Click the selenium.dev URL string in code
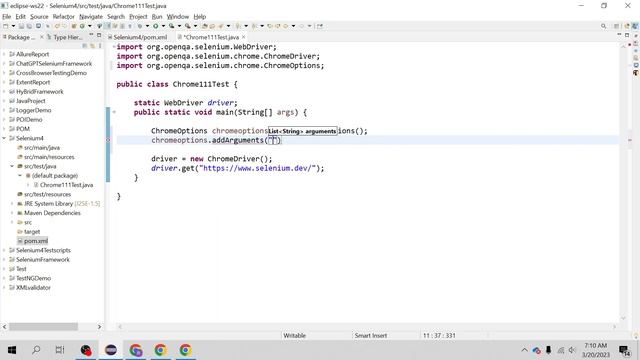Image resolution: width=640 pixels, height=360 pixels. [257, 168]
